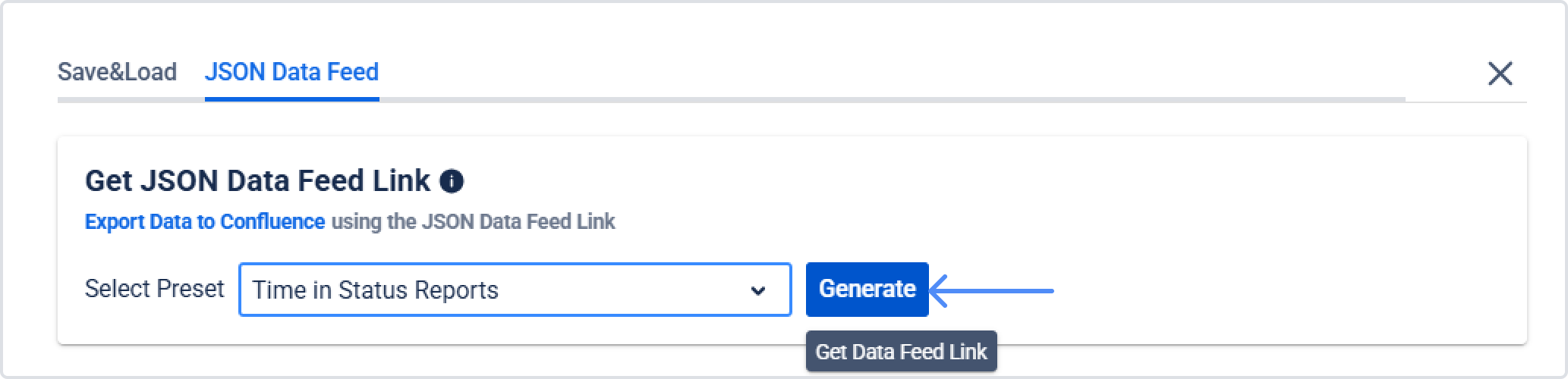
Task: Open the Export Data to Confluence link
Action: (x=205, y=221)
